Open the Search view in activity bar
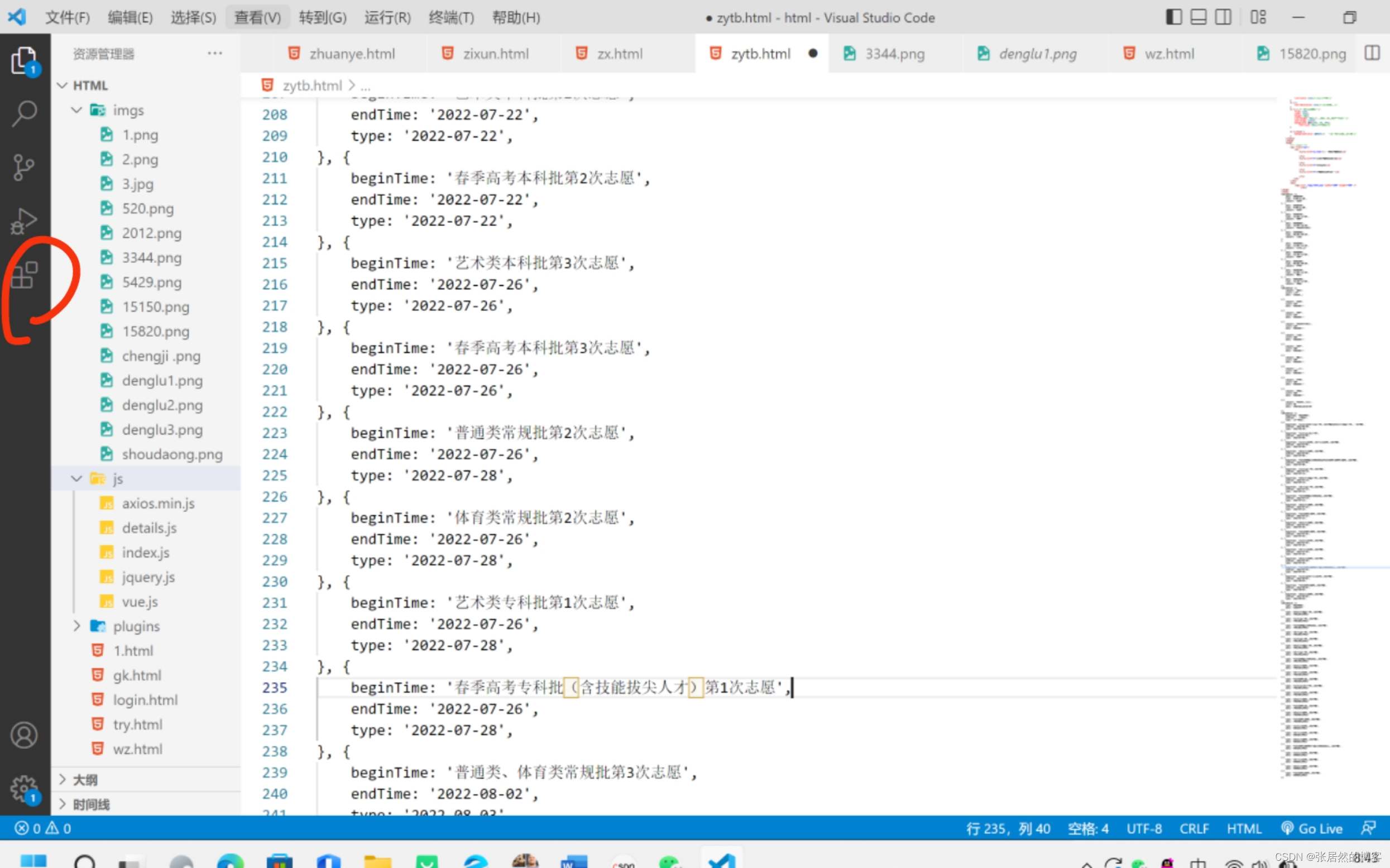 click(x=24, y=113)
